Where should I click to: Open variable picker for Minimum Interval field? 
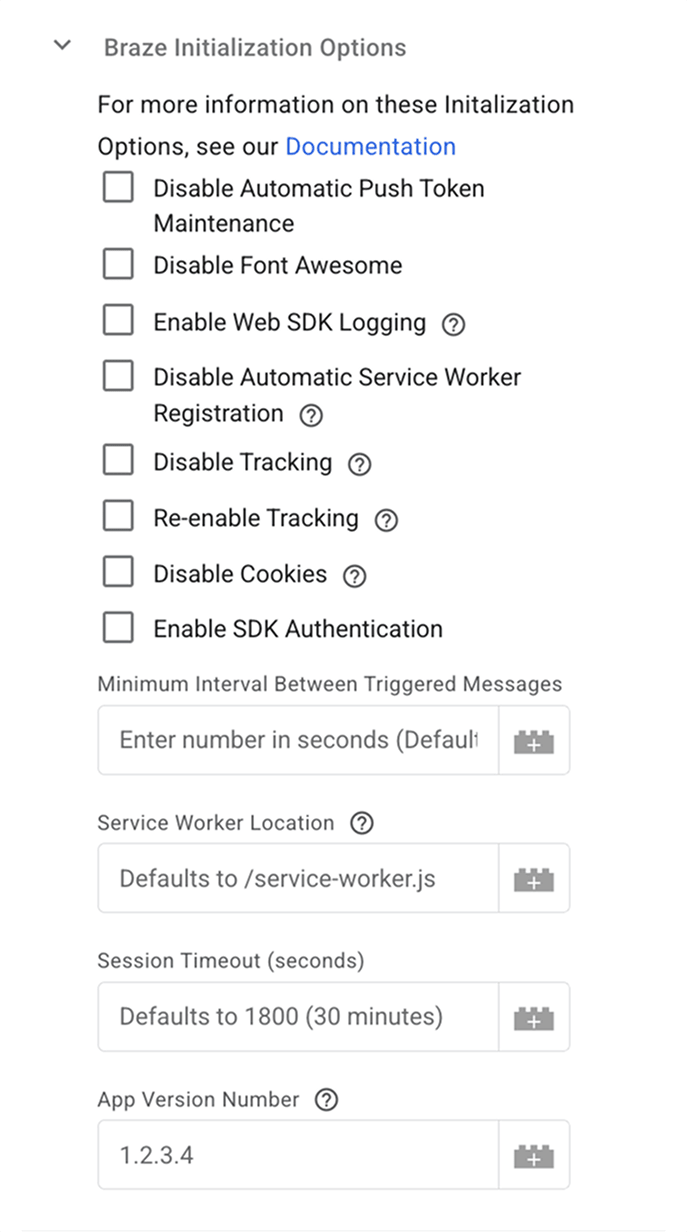click(533, 740)
